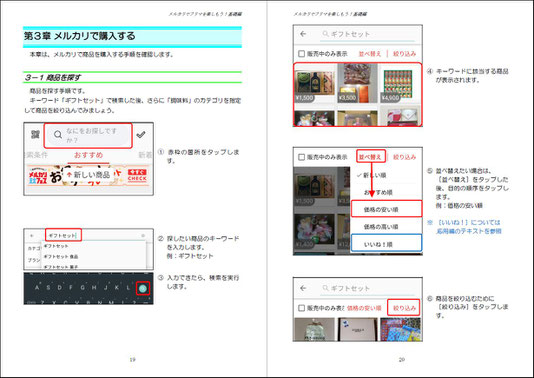Open the red-boxed 並べ替え sort dropdown
This screenshot has width=534, height=378.
pos(371,157)
